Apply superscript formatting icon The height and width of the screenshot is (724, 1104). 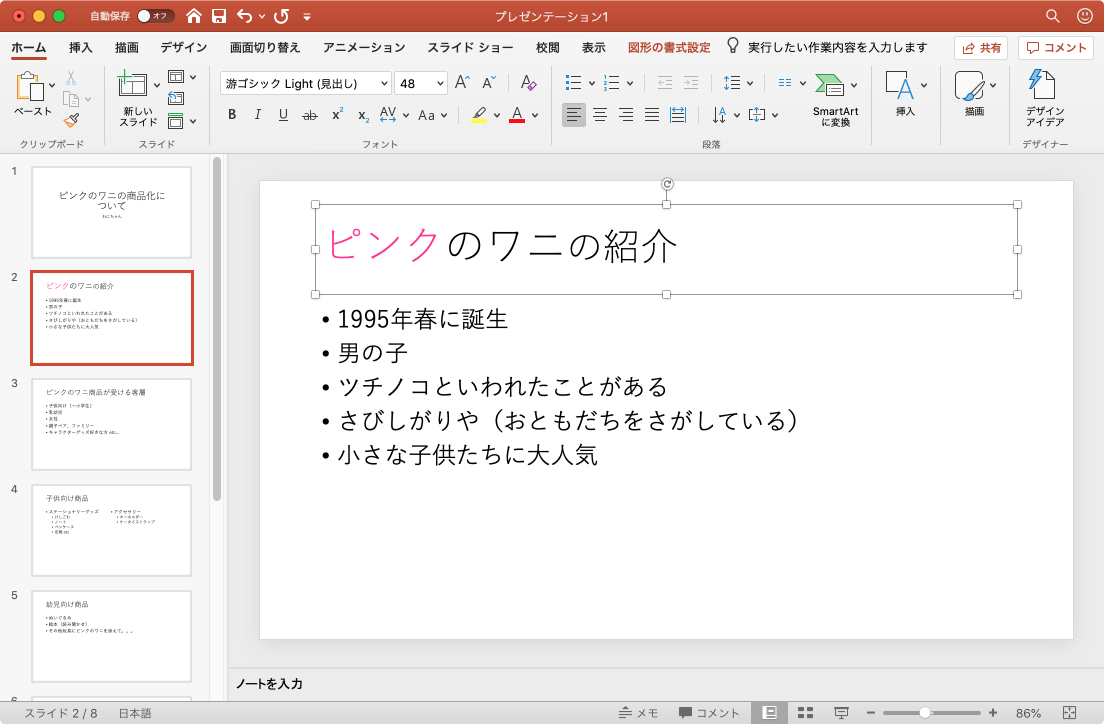[x=337, y=115]
